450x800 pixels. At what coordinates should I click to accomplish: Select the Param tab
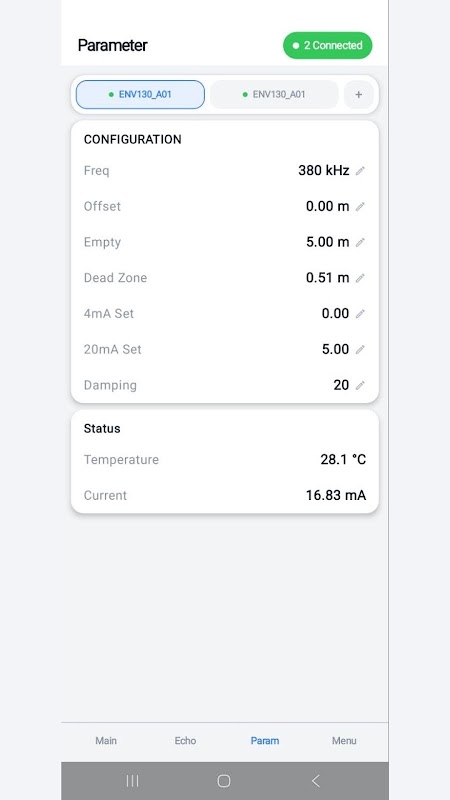(x=265, y=740)
